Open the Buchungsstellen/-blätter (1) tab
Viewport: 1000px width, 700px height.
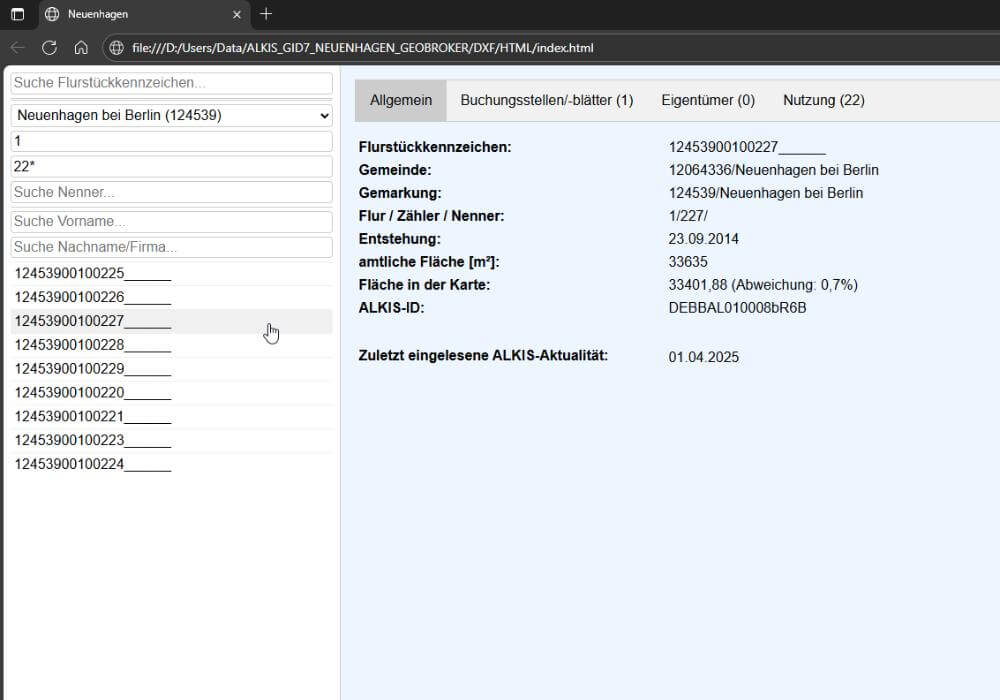point(546,100)
